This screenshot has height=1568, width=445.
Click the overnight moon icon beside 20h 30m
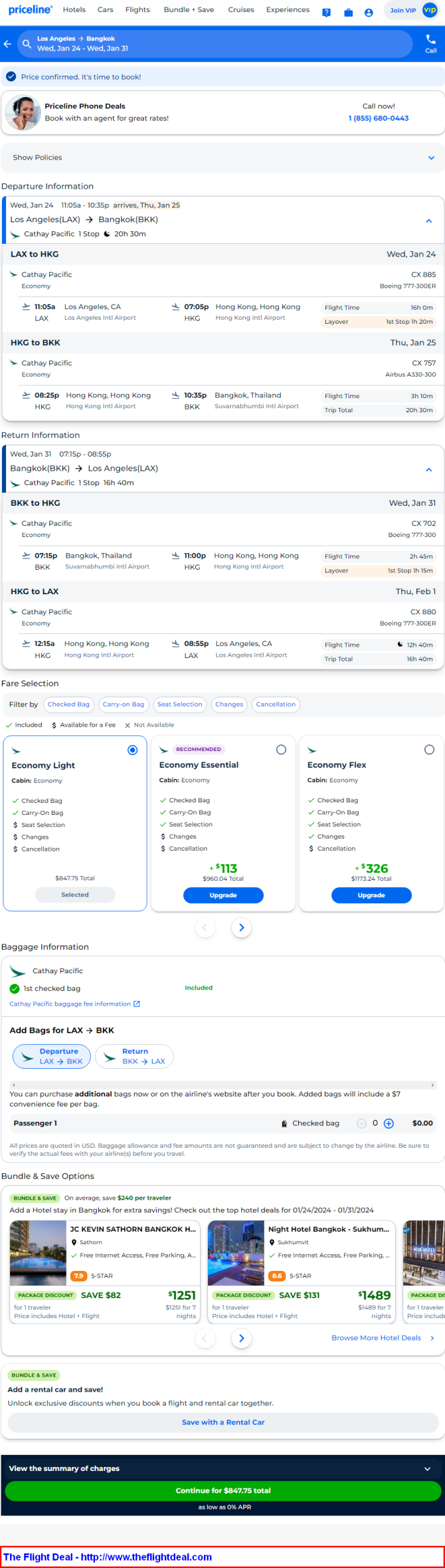pos(107,234)
